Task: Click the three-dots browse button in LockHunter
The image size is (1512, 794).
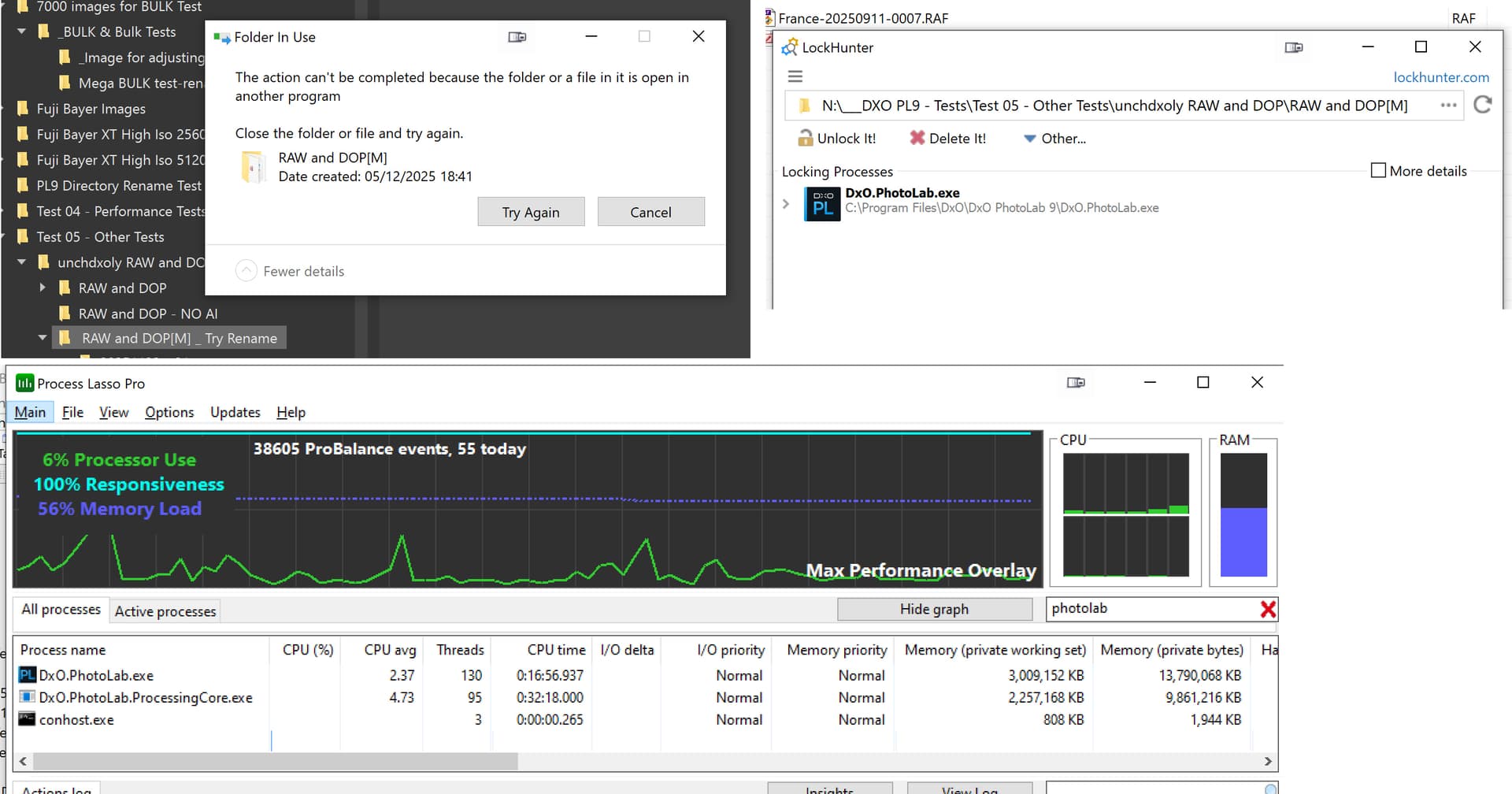Action: click(x=1448, y=106)
